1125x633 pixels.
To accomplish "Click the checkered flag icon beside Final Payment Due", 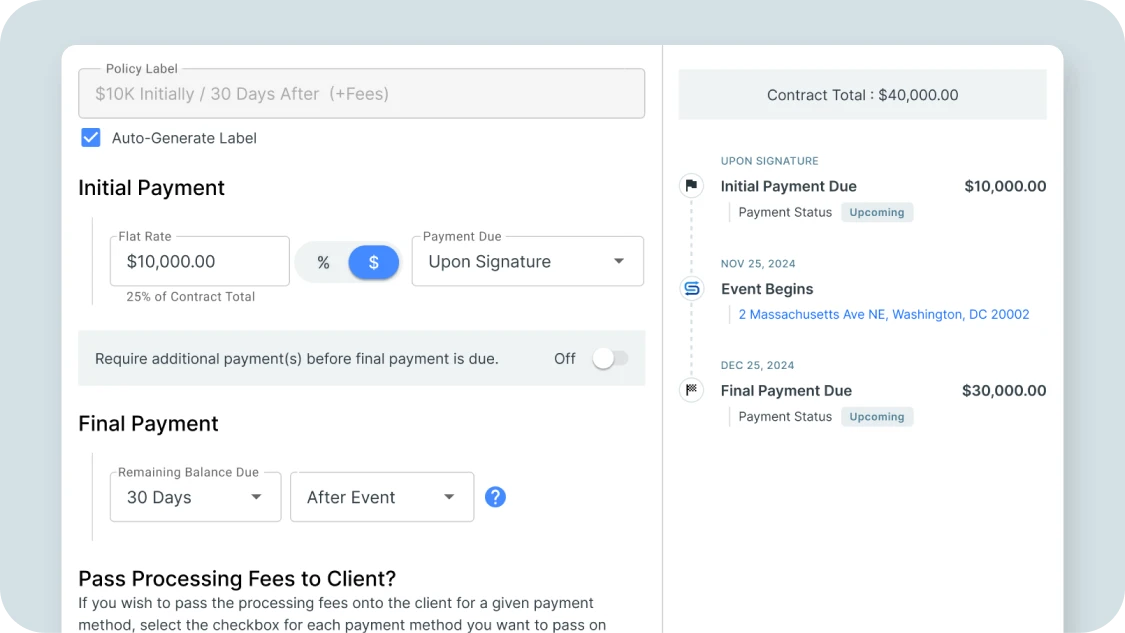I will pos(691,390).
